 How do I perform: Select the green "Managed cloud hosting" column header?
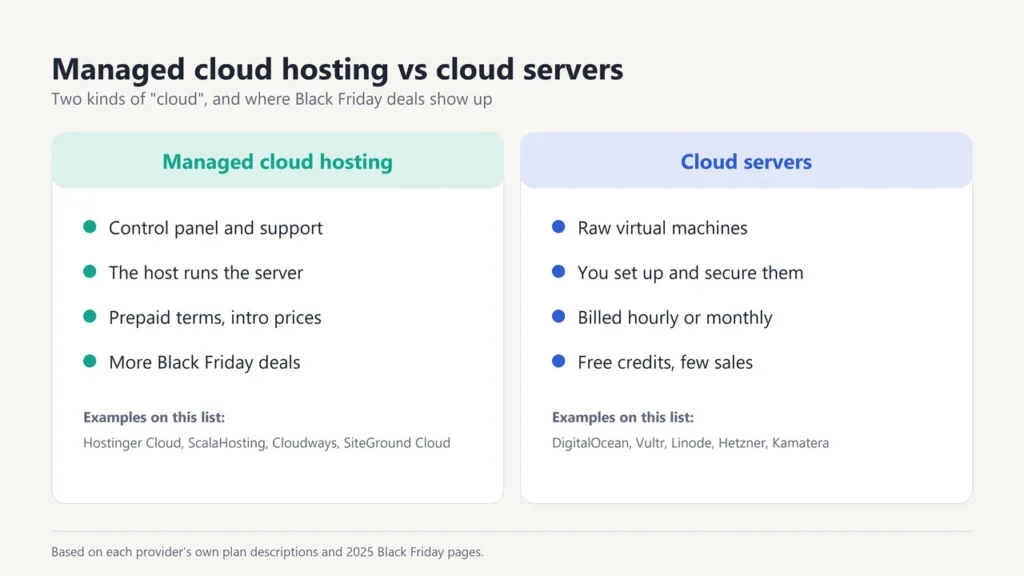point(278,161)
